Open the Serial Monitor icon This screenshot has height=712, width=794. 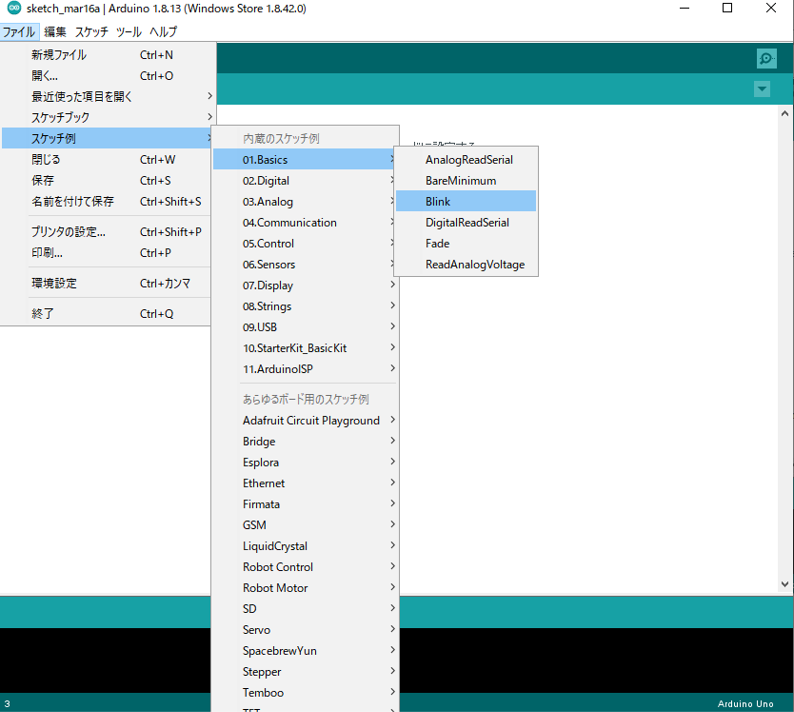tap(766, 58)
